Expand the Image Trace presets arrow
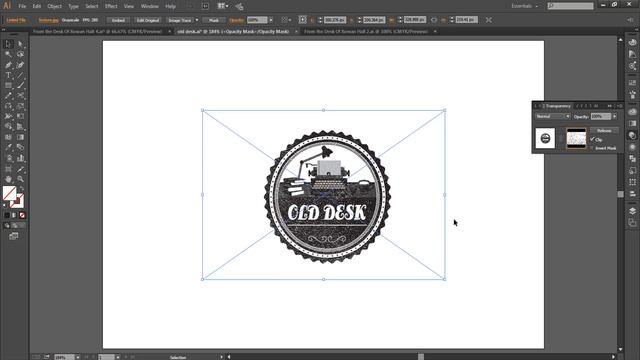 coord(197,20)
